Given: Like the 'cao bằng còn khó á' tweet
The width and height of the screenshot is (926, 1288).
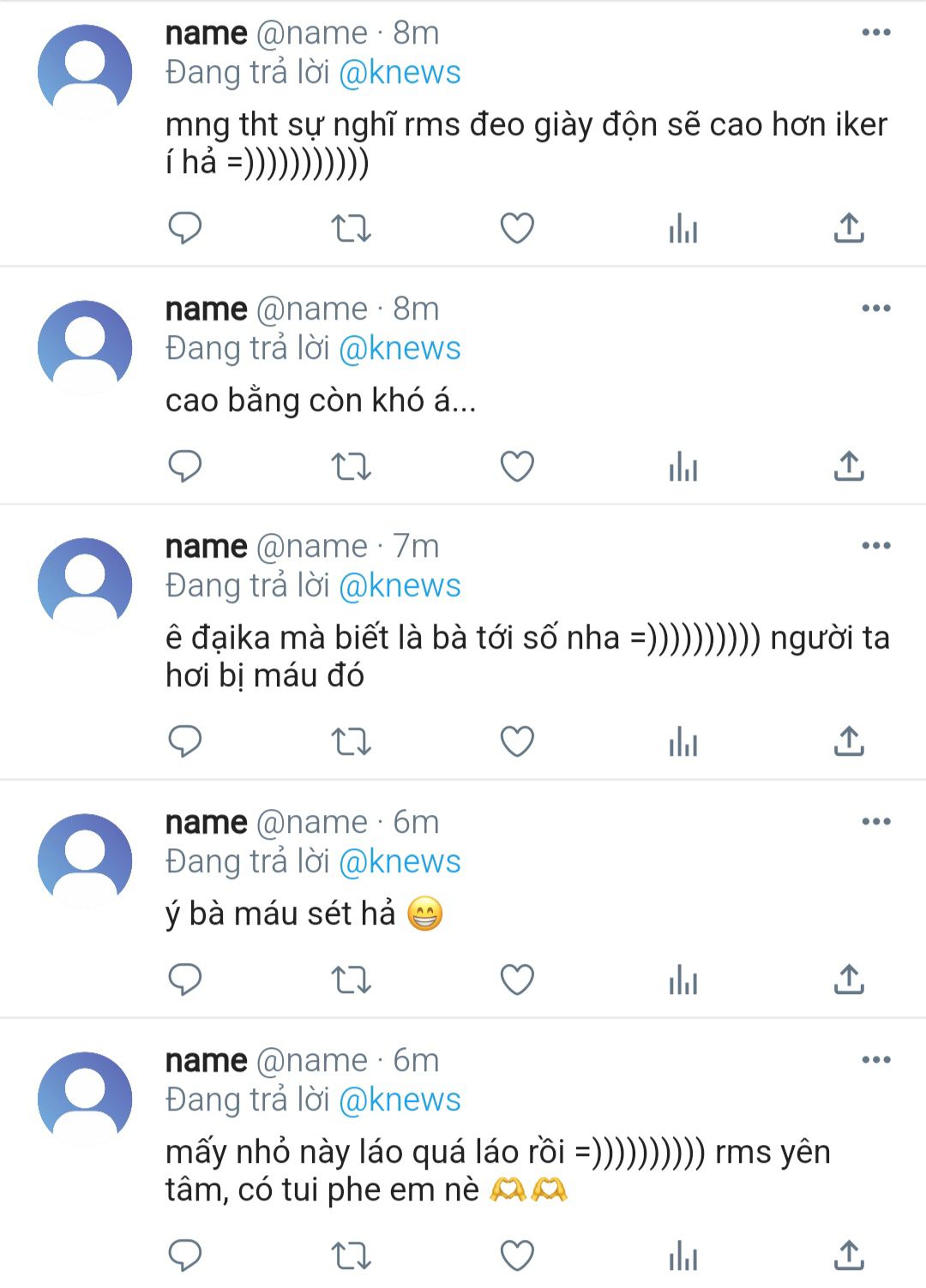Looking at the screenshot, I should 517,466.
